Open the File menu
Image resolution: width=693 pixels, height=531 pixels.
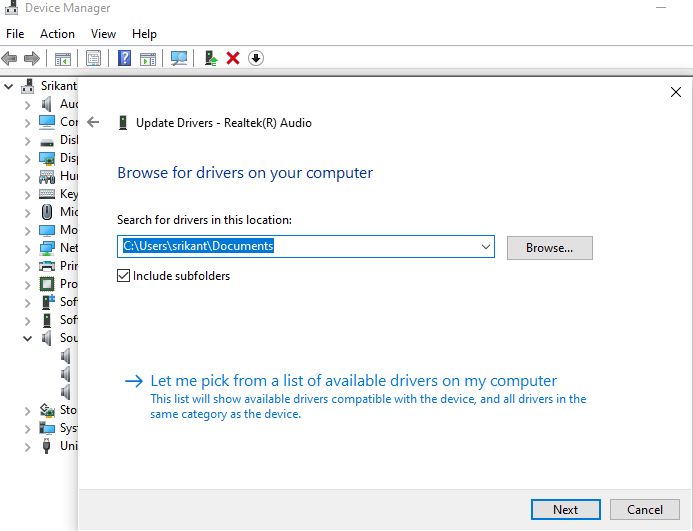pyautogui.click(x=15, y=34)
